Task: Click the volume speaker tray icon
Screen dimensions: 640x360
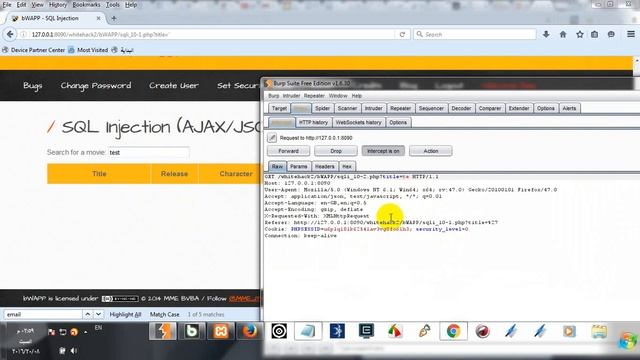Action: click(74, 351)
